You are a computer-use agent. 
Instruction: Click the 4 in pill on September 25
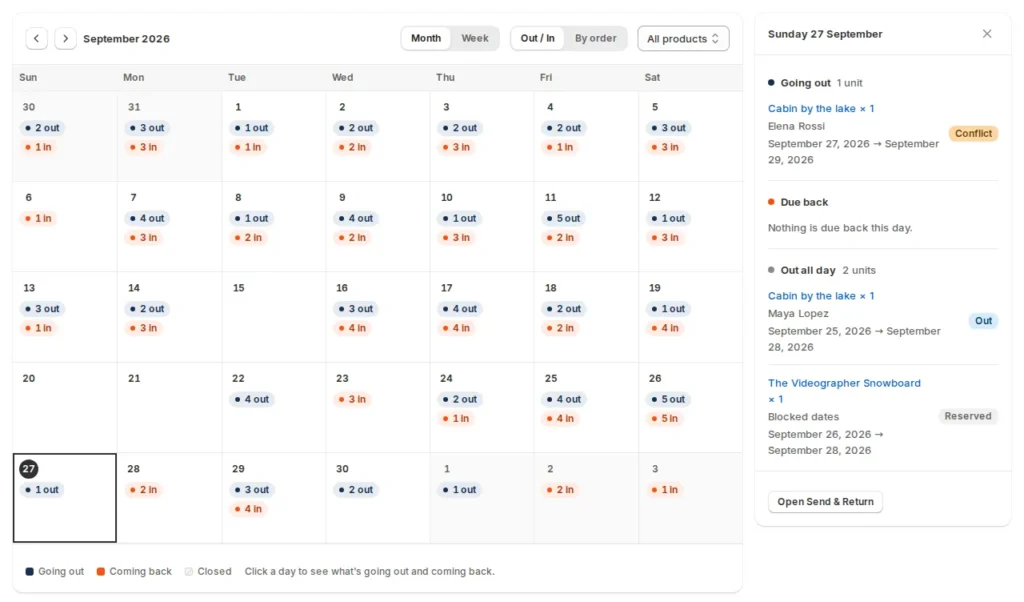[x=560, y=419]
